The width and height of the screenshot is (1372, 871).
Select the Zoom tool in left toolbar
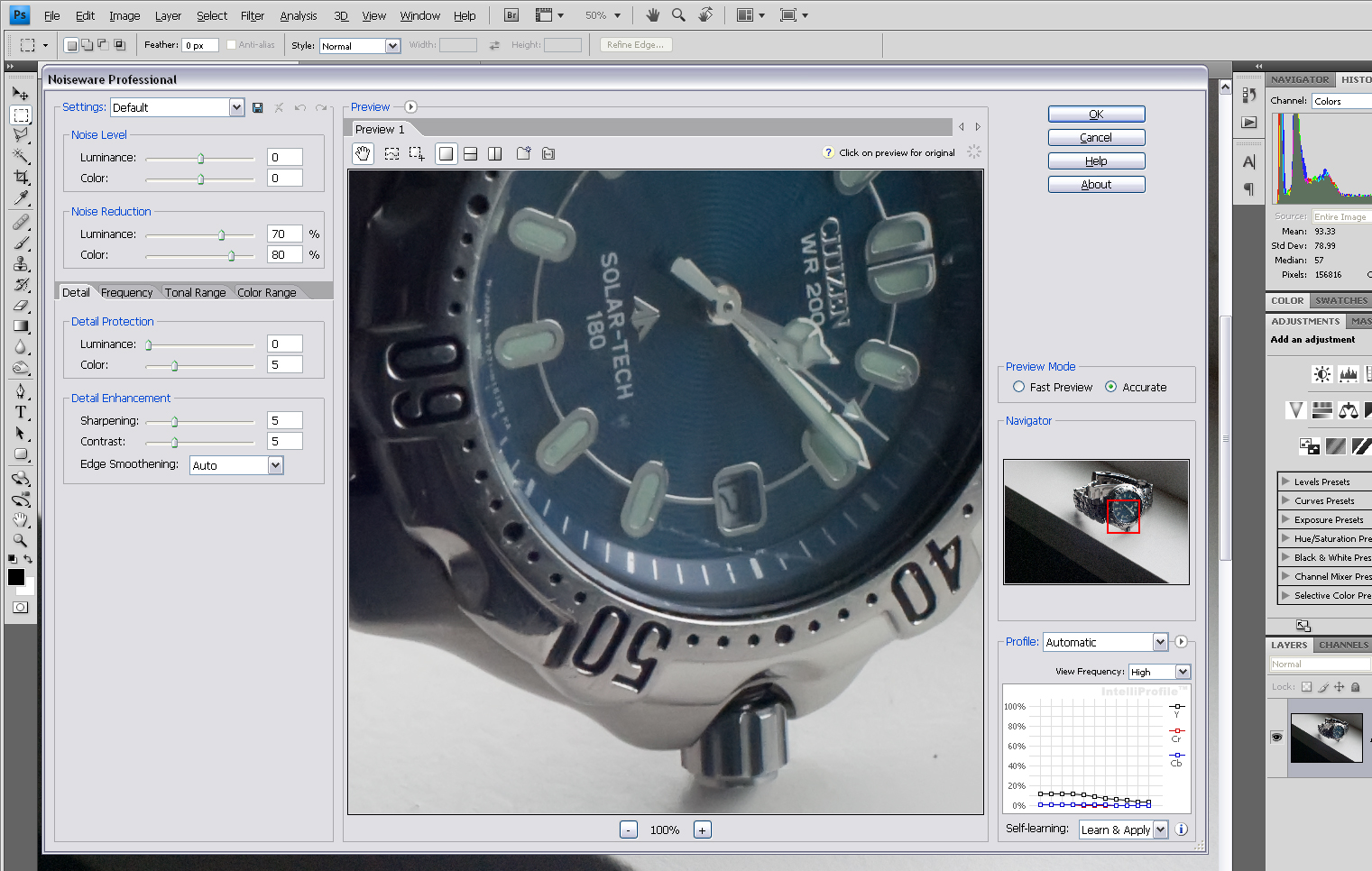[x=21, y=540]
